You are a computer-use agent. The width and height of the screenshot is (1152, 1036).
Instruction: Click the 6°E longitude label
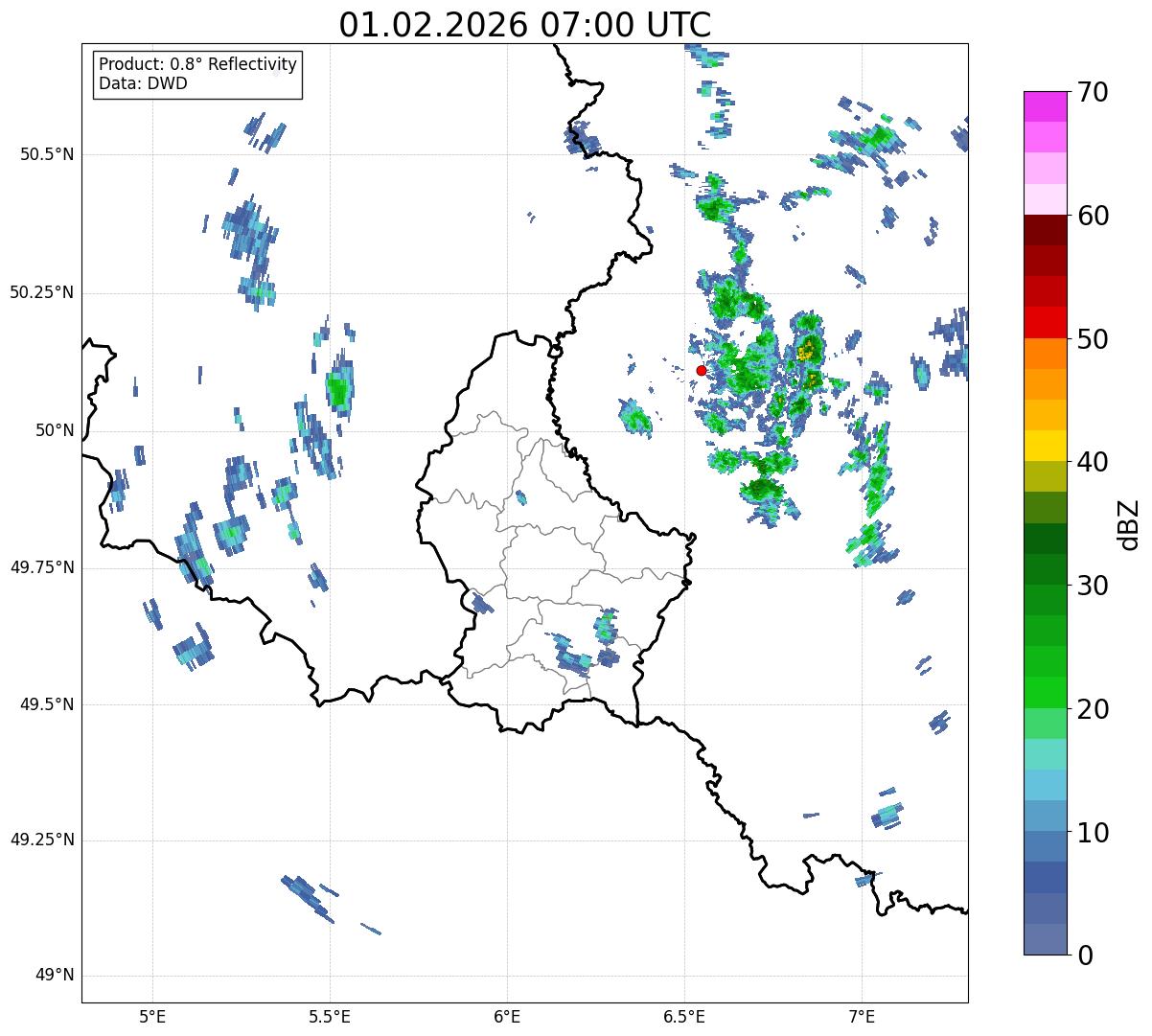pos(507,1016)
